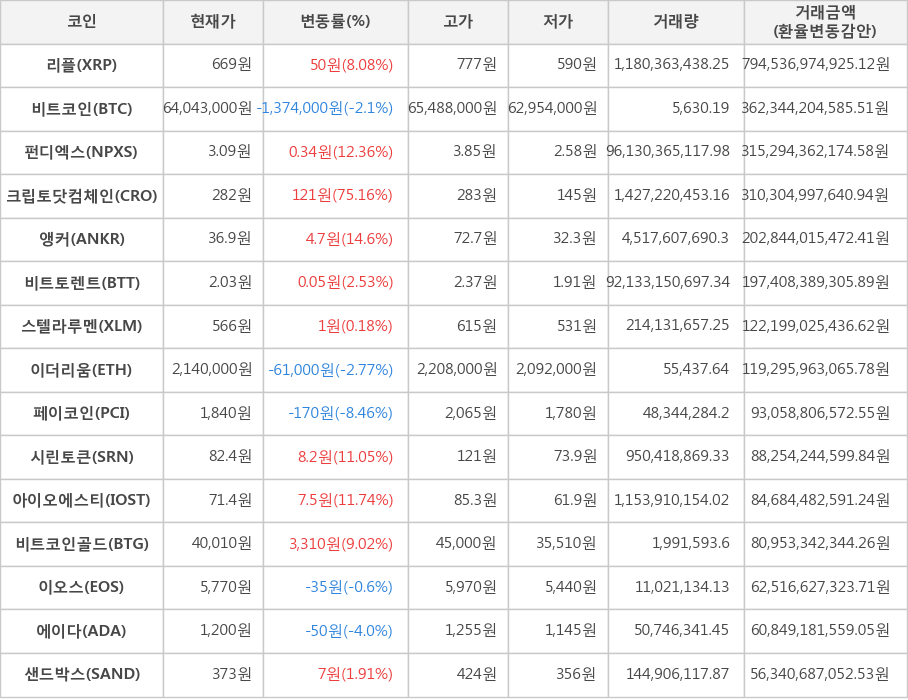908x700 pixels.
Task: Click 이오스(EOS) coin name
Action: (x=82, y=587)
